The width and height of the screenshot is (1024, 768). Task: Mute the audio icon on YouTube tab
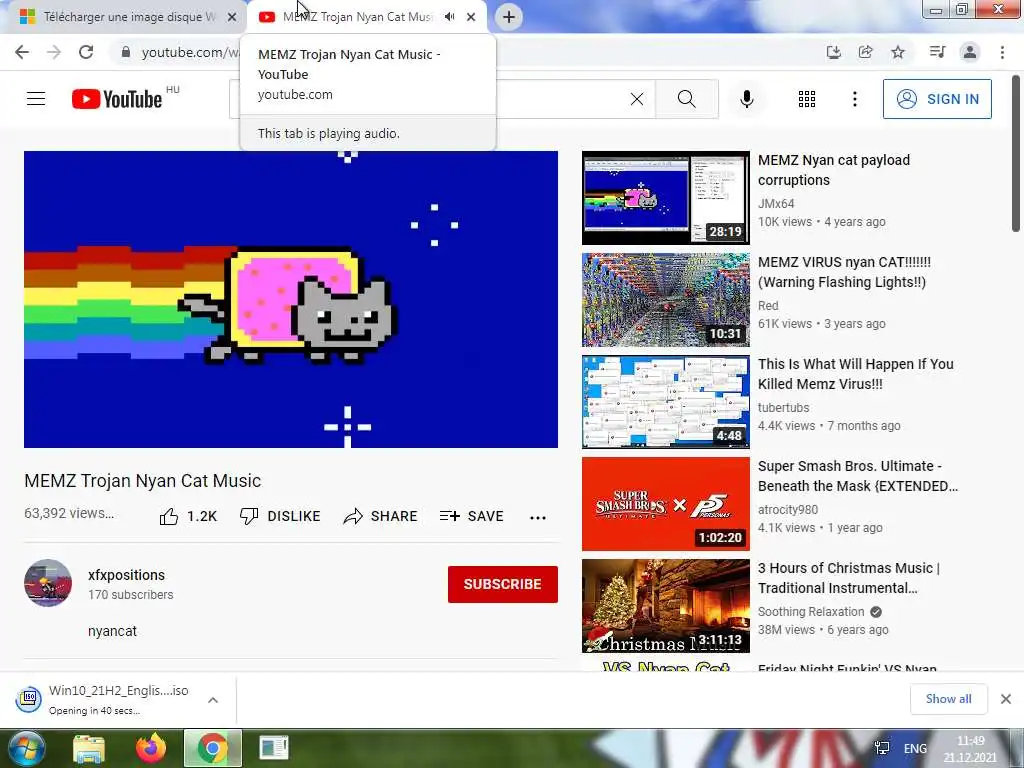coord(449,17)
